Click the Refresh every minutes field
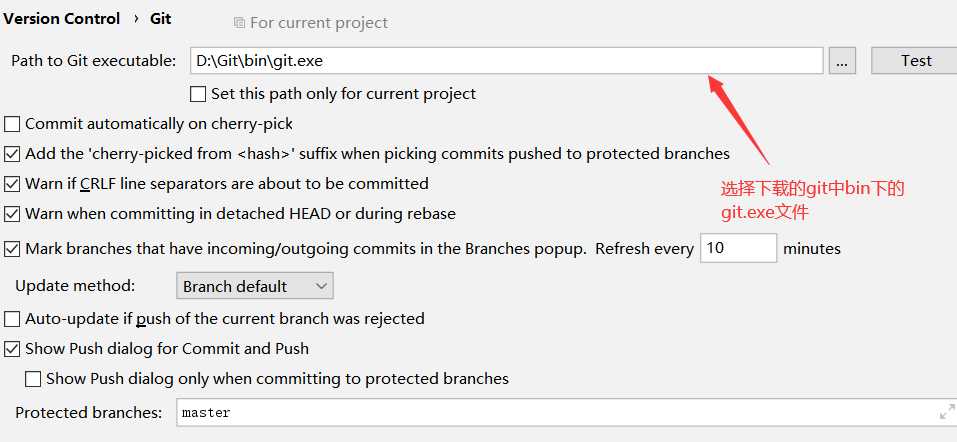The image size is (957, 442). (x=738, y=248)
